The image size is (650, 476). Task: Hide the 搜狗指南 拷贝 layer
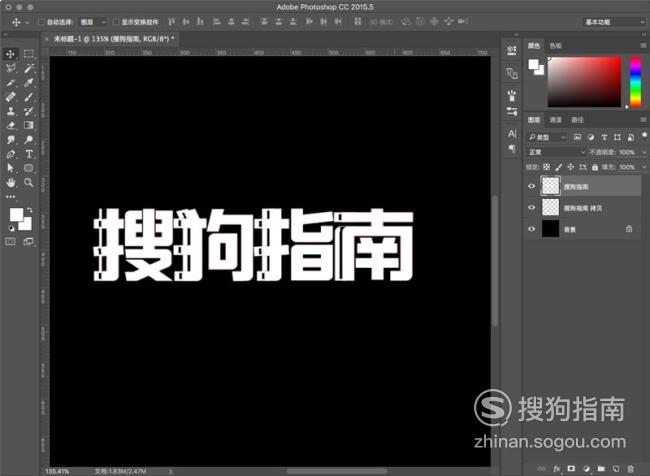[531, 207]
